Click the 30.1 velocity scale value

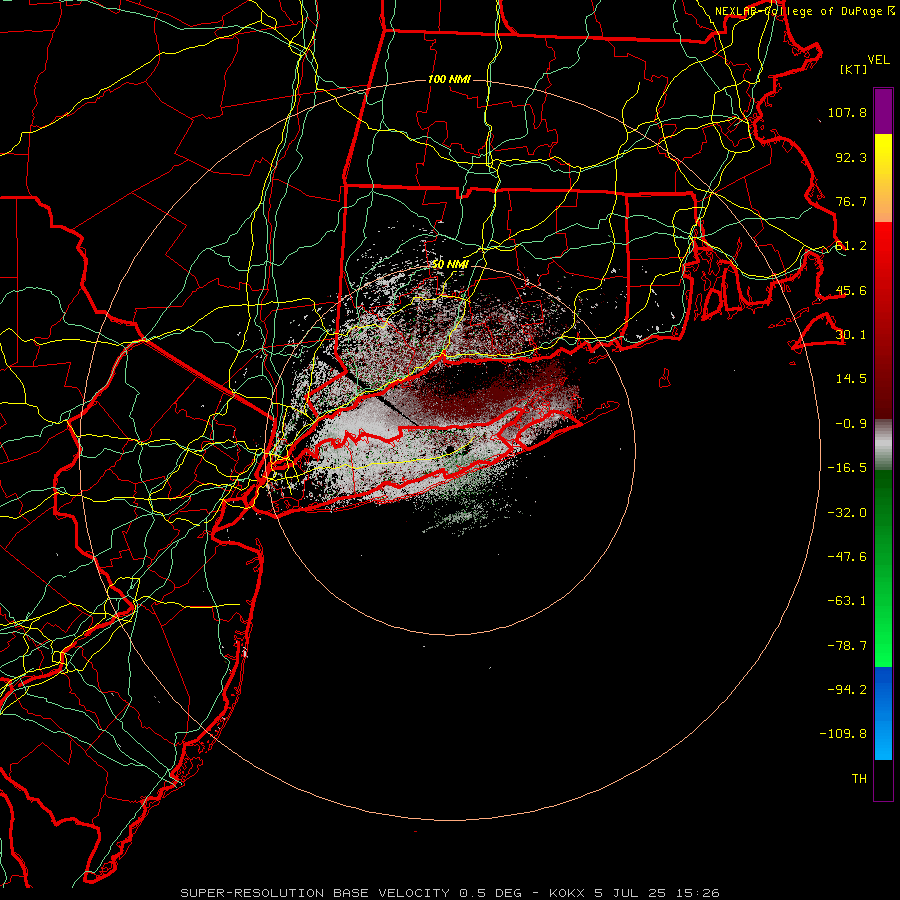[851, 335]
